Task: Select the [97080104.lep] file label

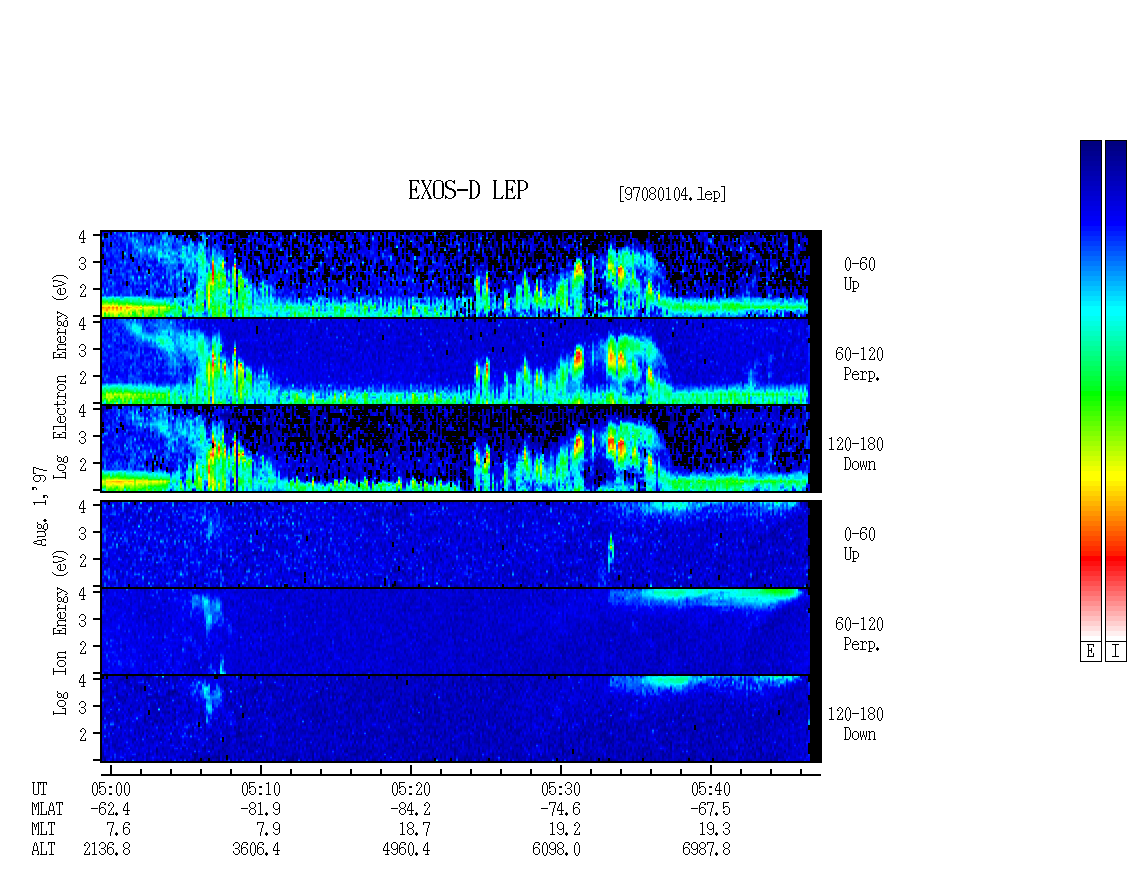Action: [x=672, y=194]
